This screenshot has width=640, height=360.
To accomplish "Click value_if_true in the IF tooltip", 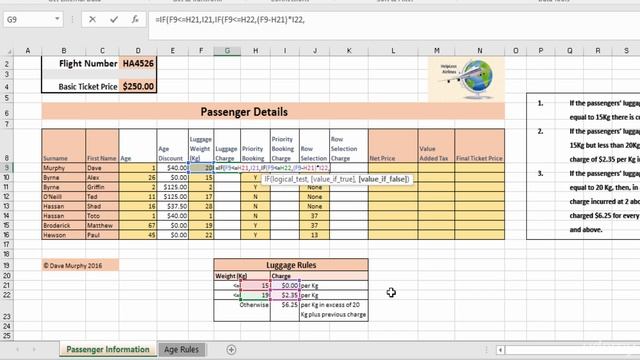I will (x=333, y=179).
